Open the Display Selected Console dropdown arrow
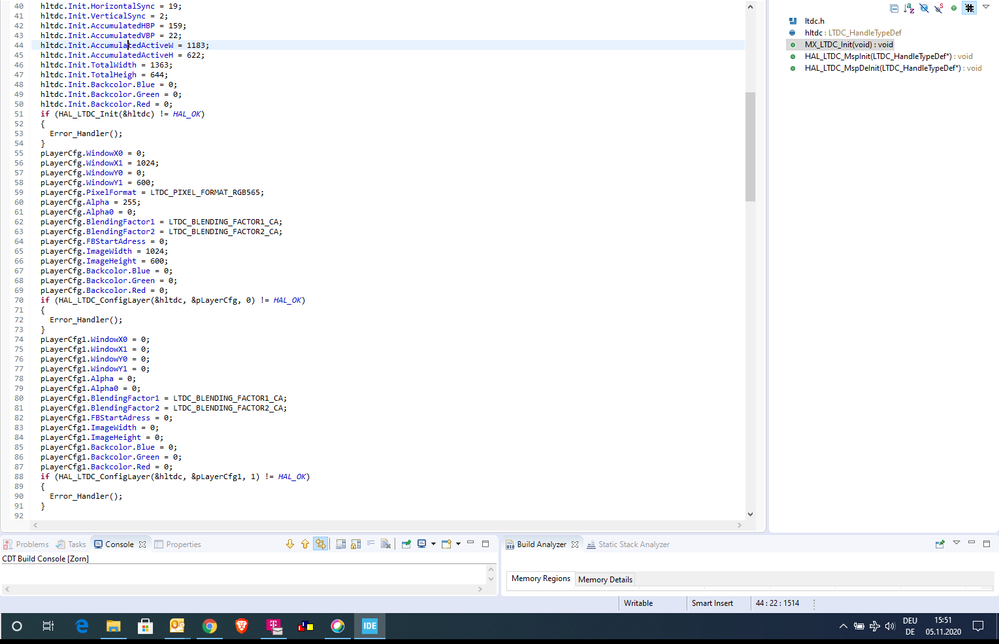The image size is (999, 644). point(433,544)
